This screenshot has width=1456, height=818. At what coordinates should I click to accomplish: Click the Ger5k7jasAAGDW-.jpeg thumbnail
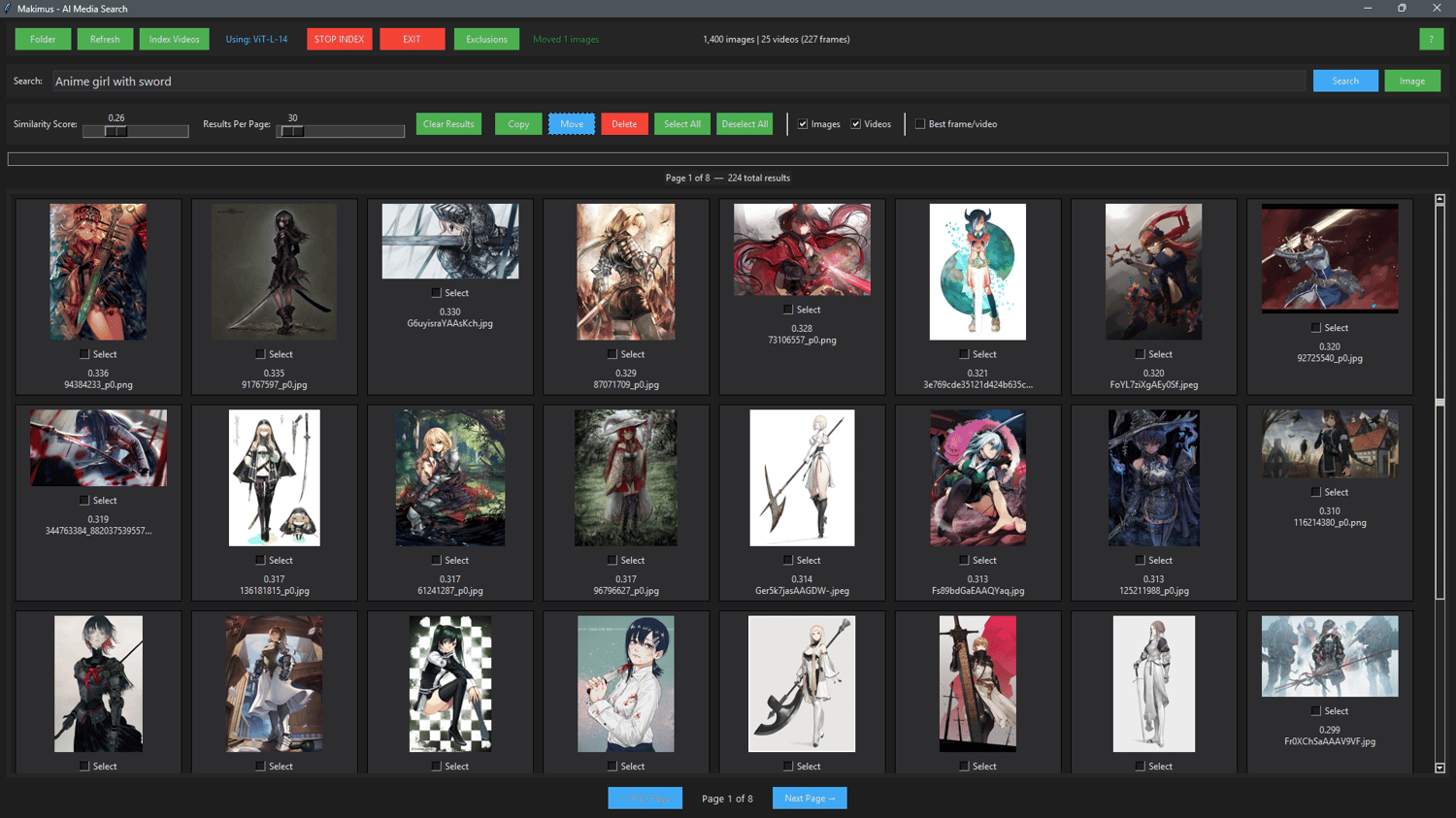click(802, 477)
